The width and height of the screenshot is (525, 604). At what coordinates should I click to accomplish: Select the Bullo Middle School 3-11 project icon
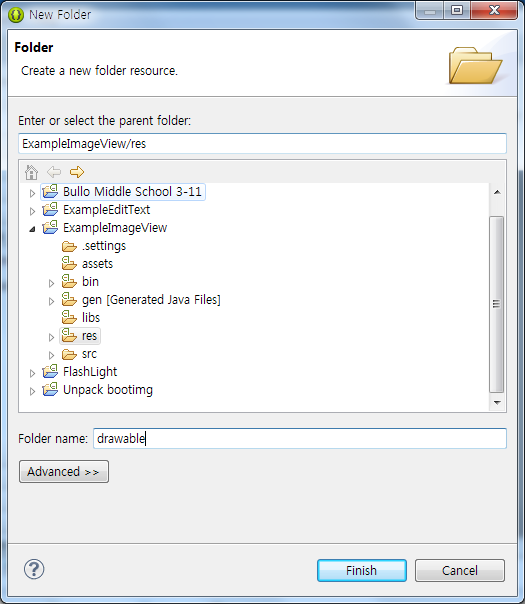tap(50, 191)
